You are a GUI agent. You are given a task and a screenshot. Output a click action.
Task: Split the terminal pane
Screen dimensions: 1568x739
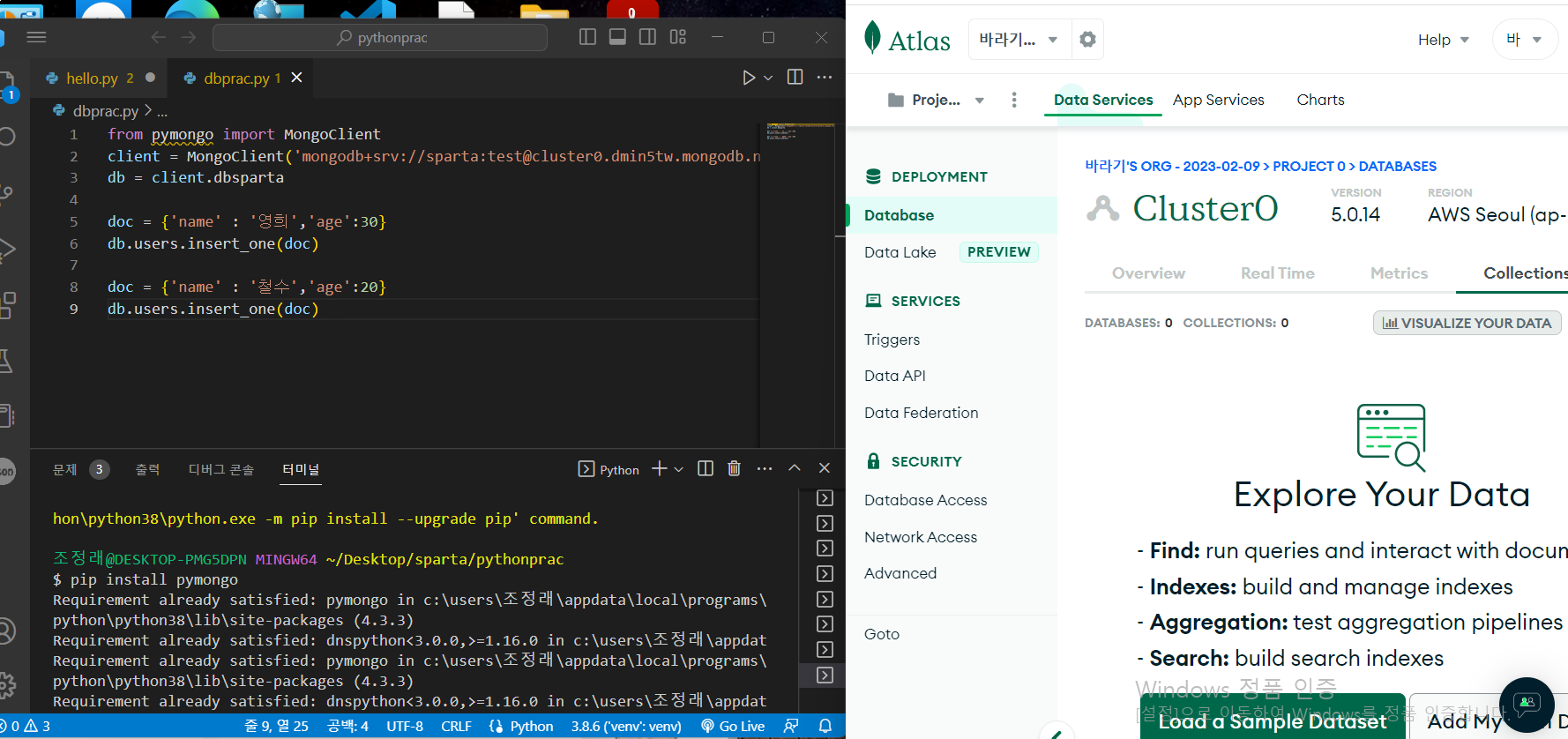click(x=706, y=468)
